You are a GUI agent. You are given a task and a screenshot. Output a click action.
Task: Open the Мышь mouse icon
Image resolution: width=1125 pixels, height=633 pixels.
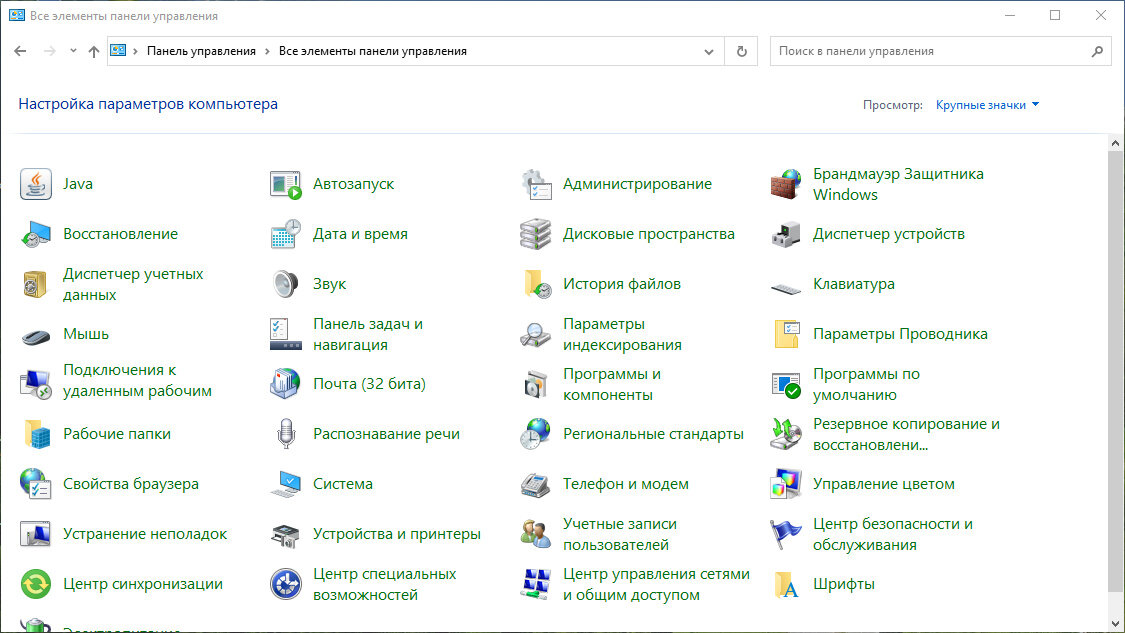[x=35, y=335]
